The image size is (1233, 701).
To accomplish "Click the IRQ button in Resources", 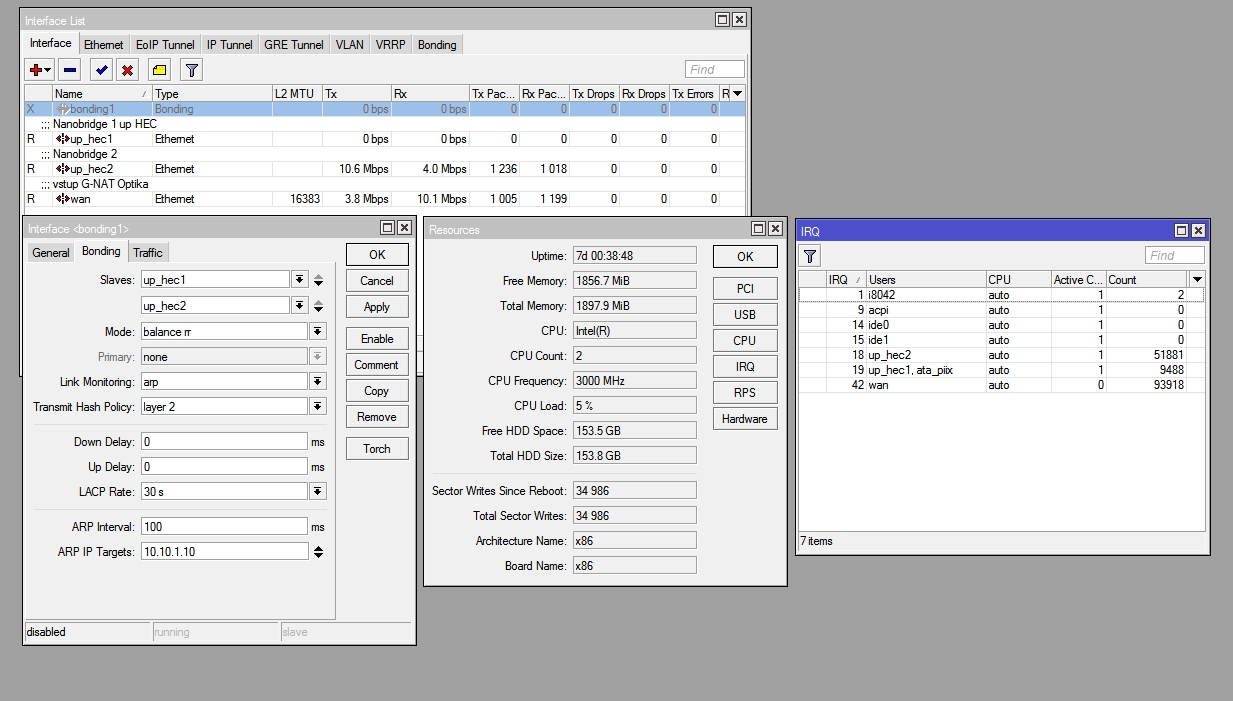I will tap(745, 367).
